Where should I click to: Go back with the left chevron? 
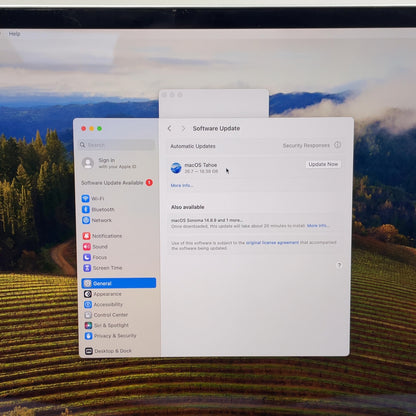(x=170, y=128)
